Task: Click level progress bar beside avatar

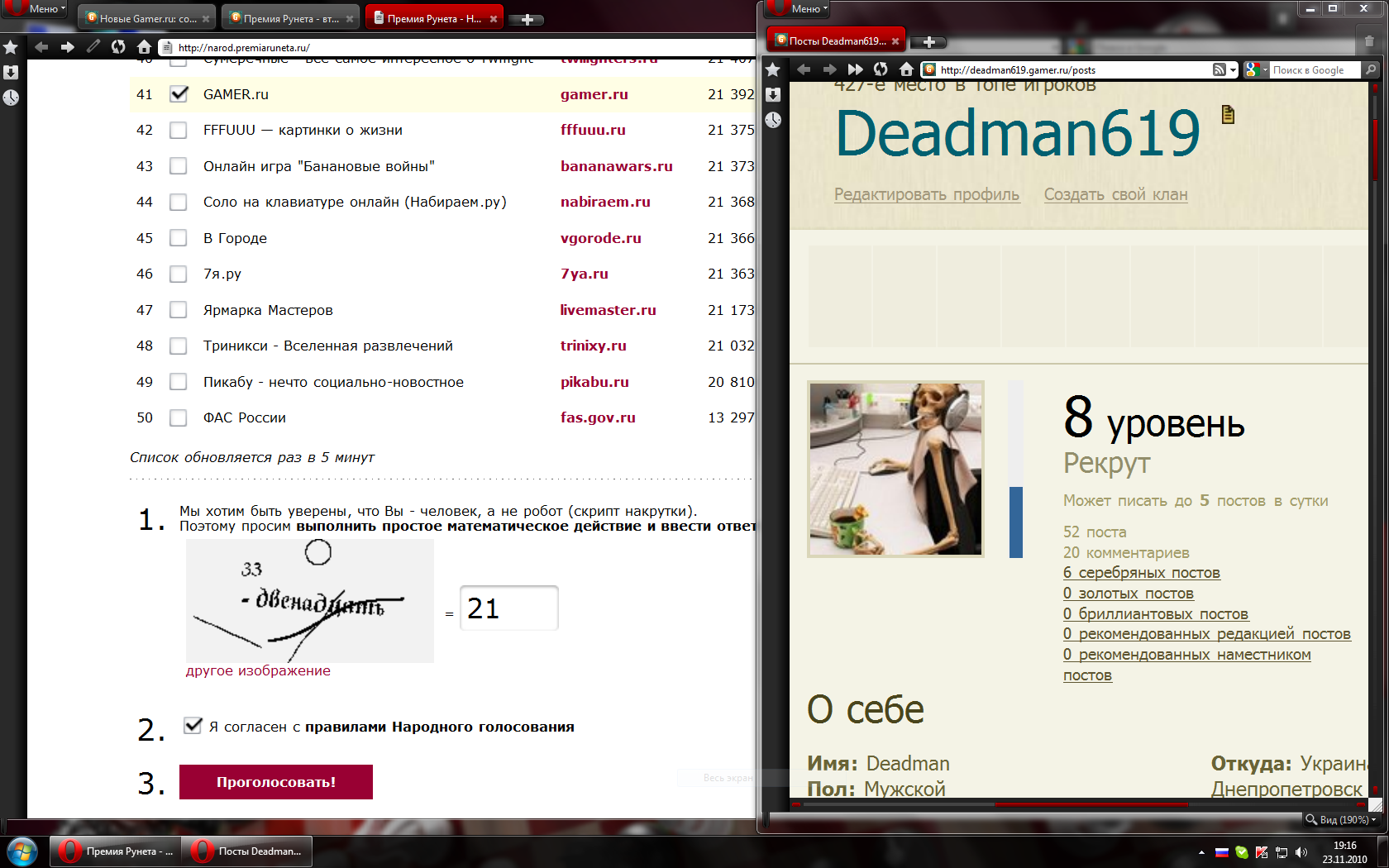Action: click(1016, 469)
